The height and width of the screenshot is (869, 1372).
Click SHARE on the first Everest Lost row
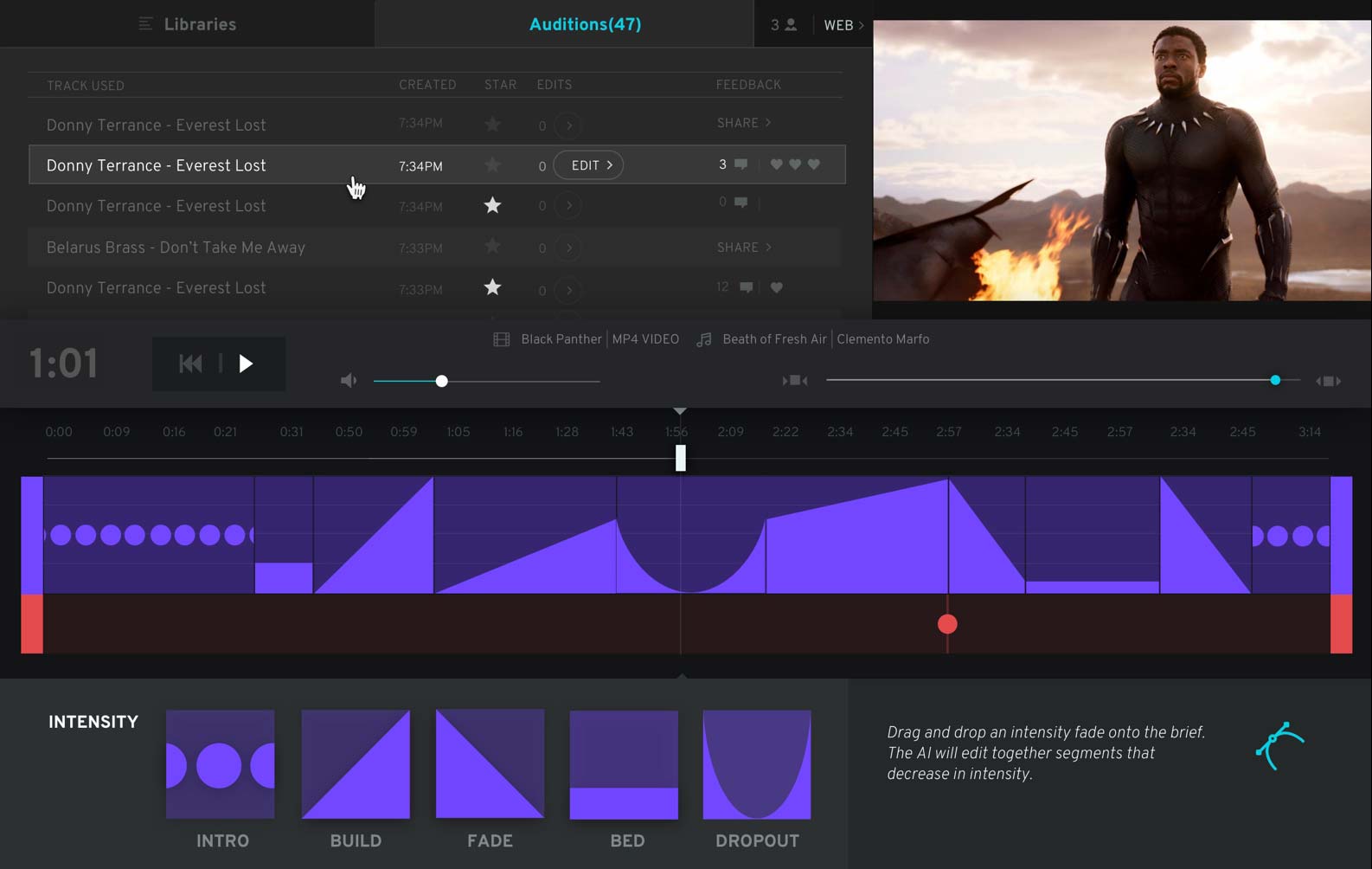pyautogui.click(x=744, y=123)
